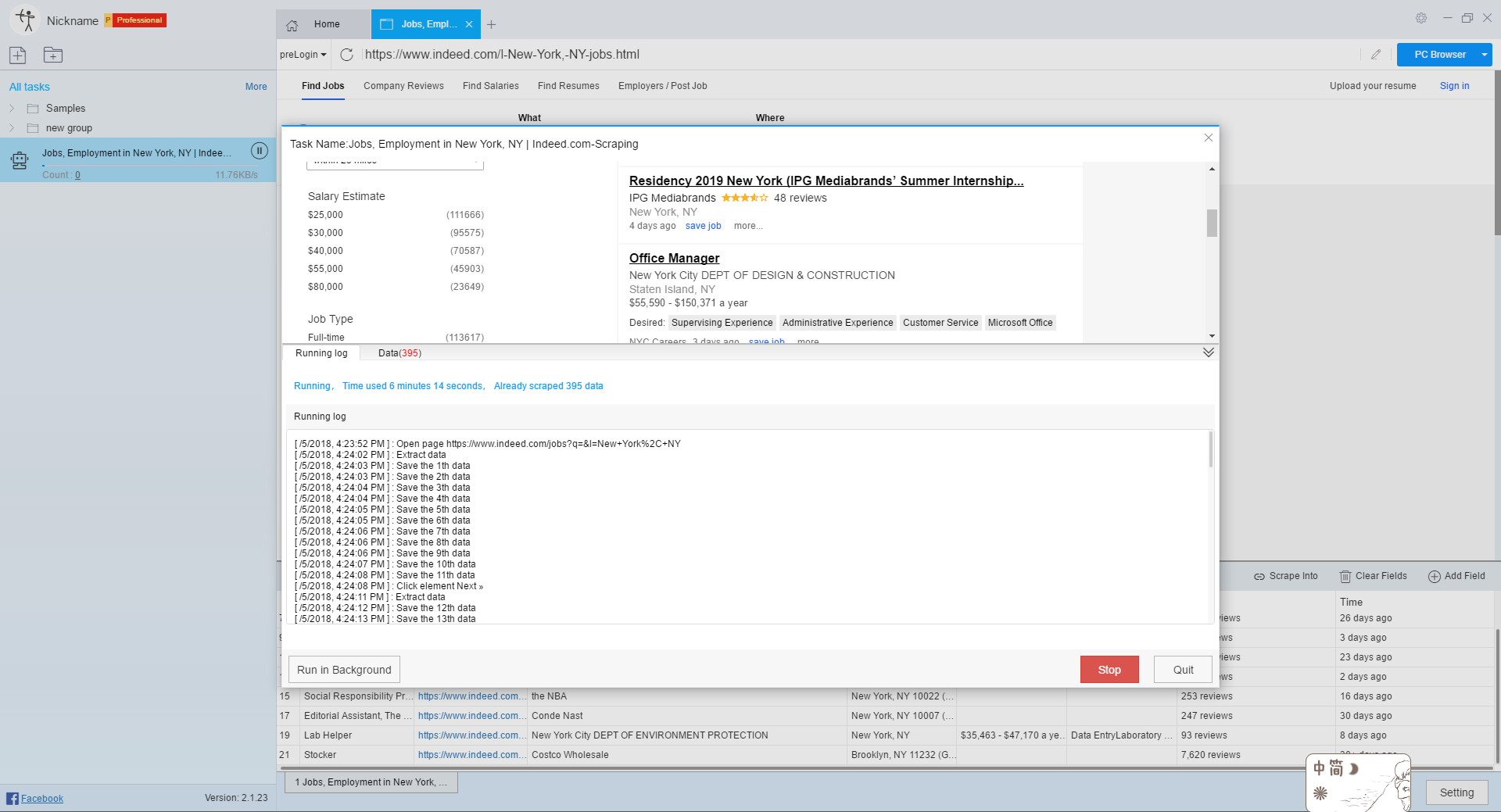Filter by $25,000 salary estimate
Screen dimensions: 1501x812
pos(325,215)
